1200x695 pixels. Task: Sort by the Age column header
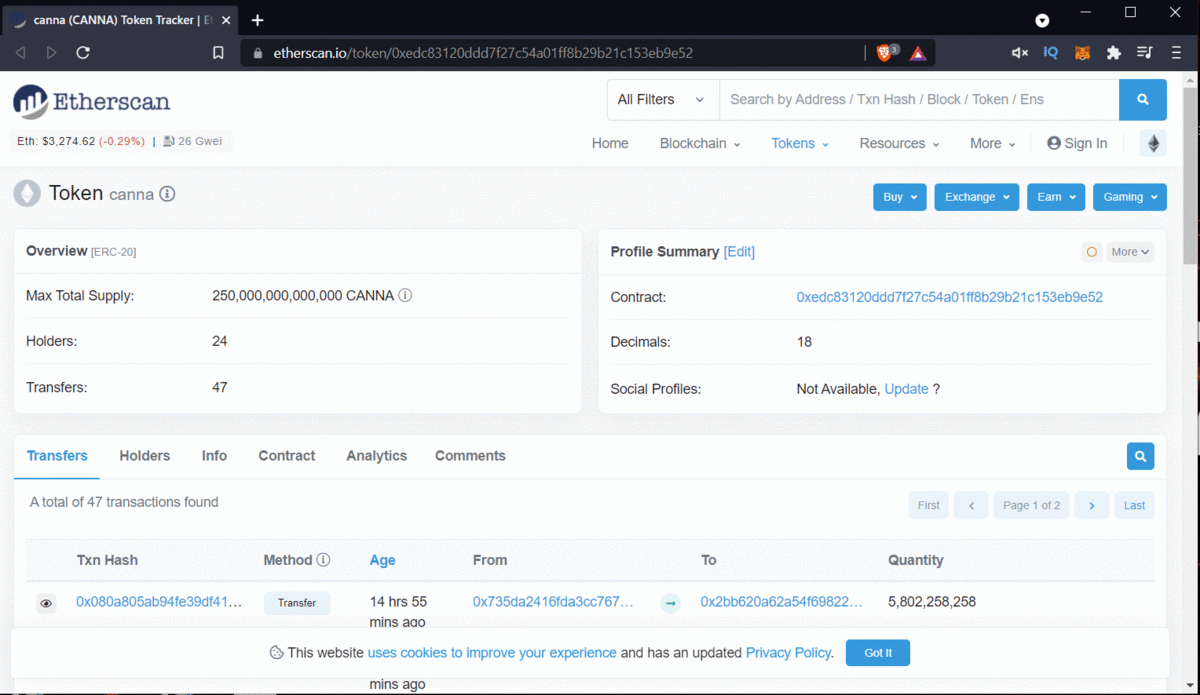point(383,560)
